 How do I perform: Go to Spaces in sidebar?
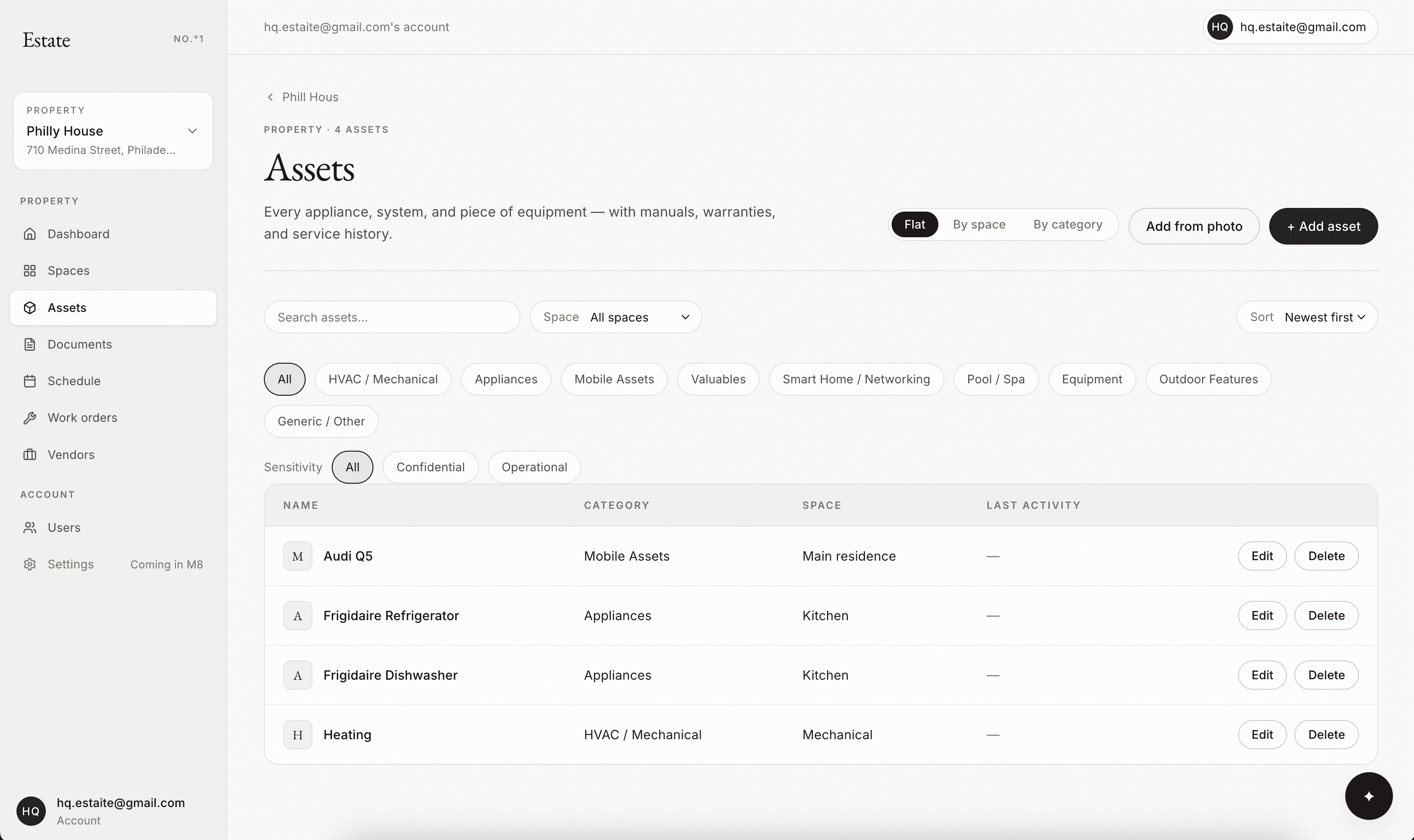pyautogui.click(x=113, y=271)
